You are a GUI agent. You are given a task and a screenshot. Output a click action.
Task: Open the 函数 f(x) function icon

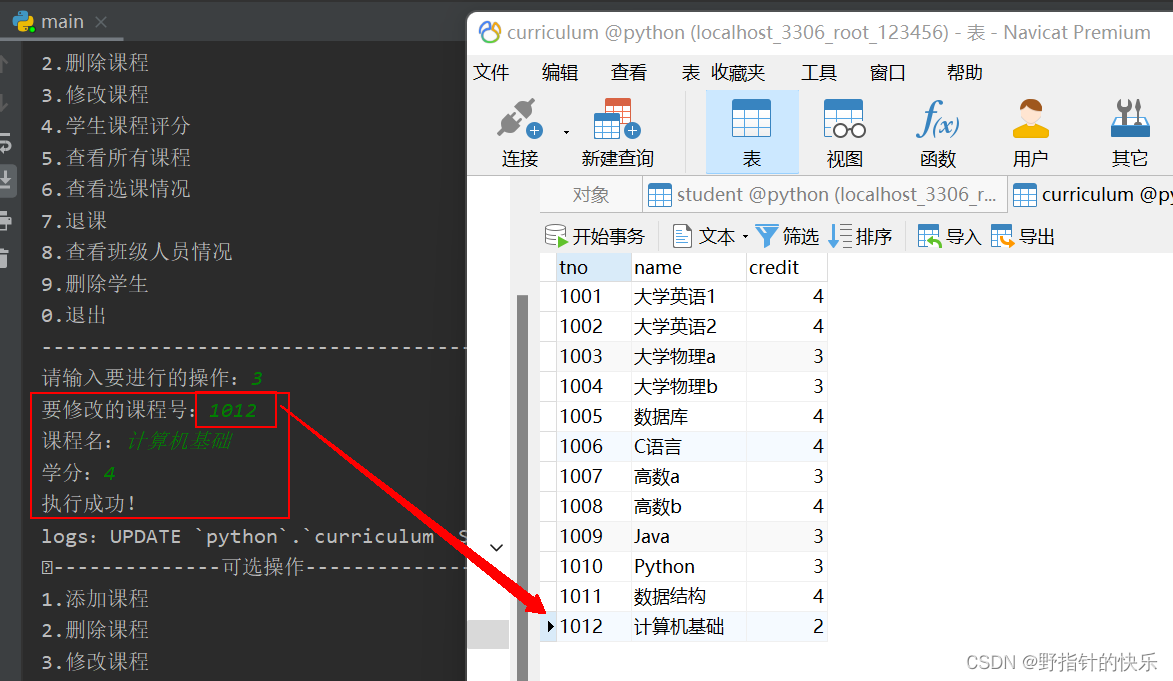937,118
